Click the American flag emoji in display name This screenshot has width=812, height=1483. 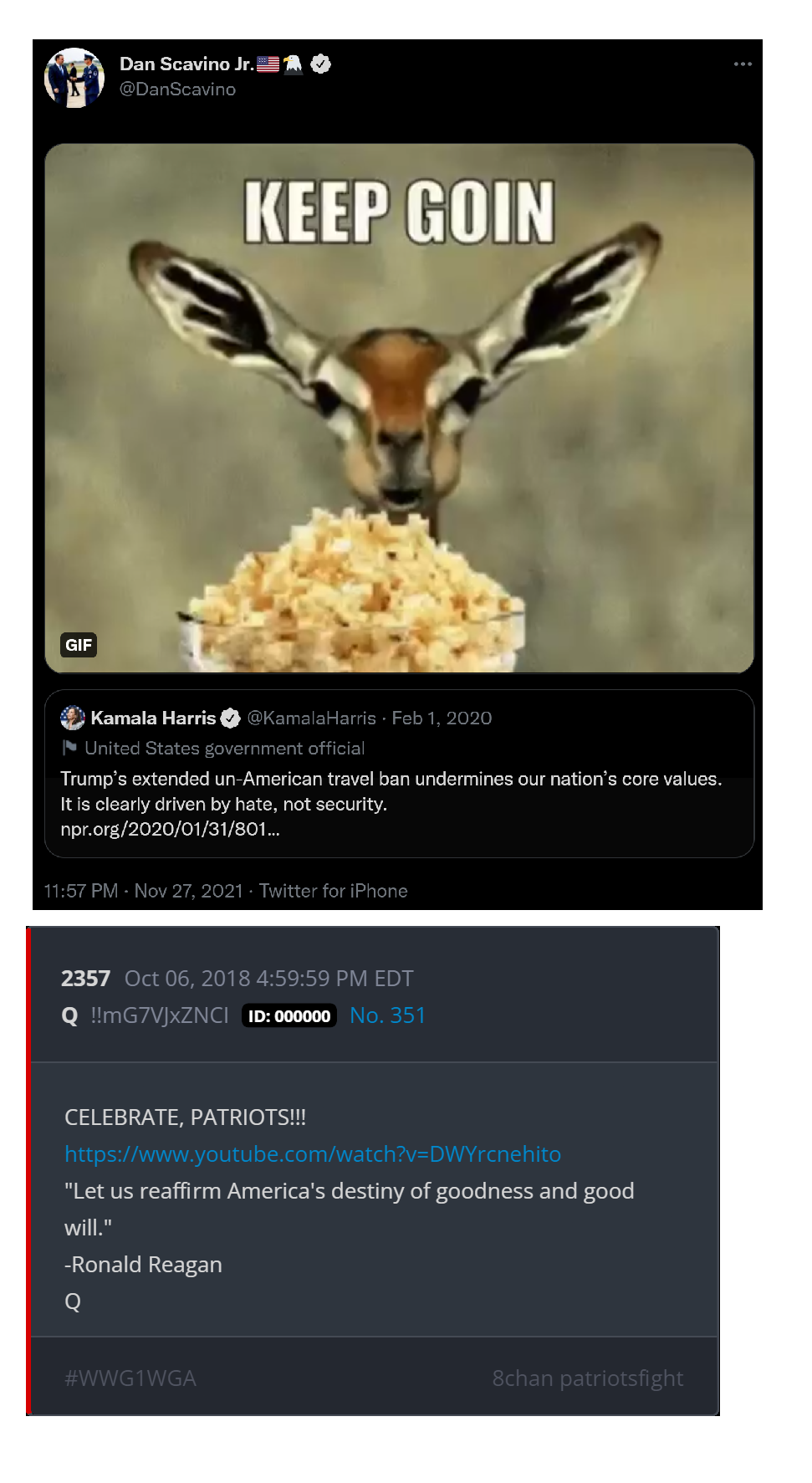[268, 64]
